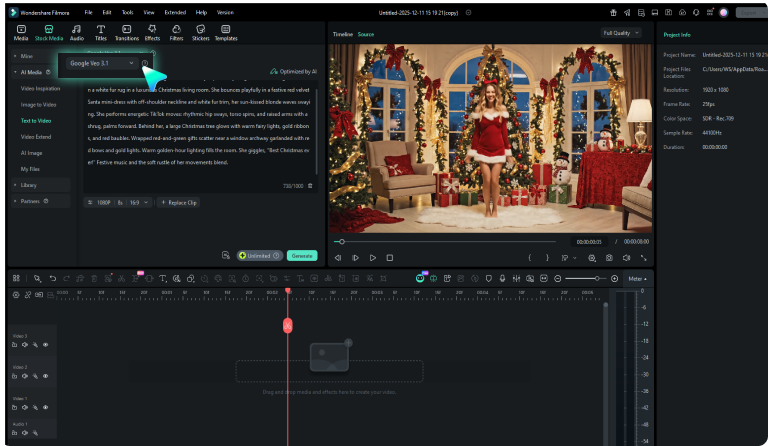Hide the Video 3 track
768x446 pixels.
point(46,345)
